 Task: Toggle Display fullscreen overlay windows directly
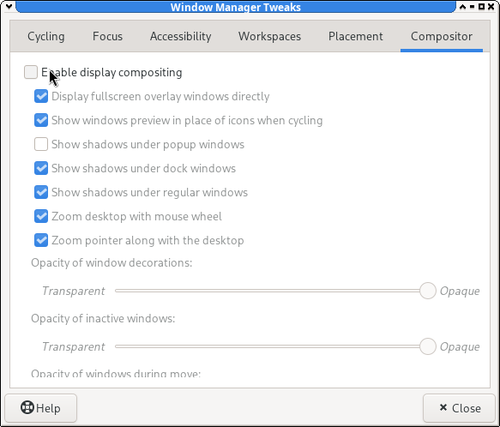[x=41, y=96]
